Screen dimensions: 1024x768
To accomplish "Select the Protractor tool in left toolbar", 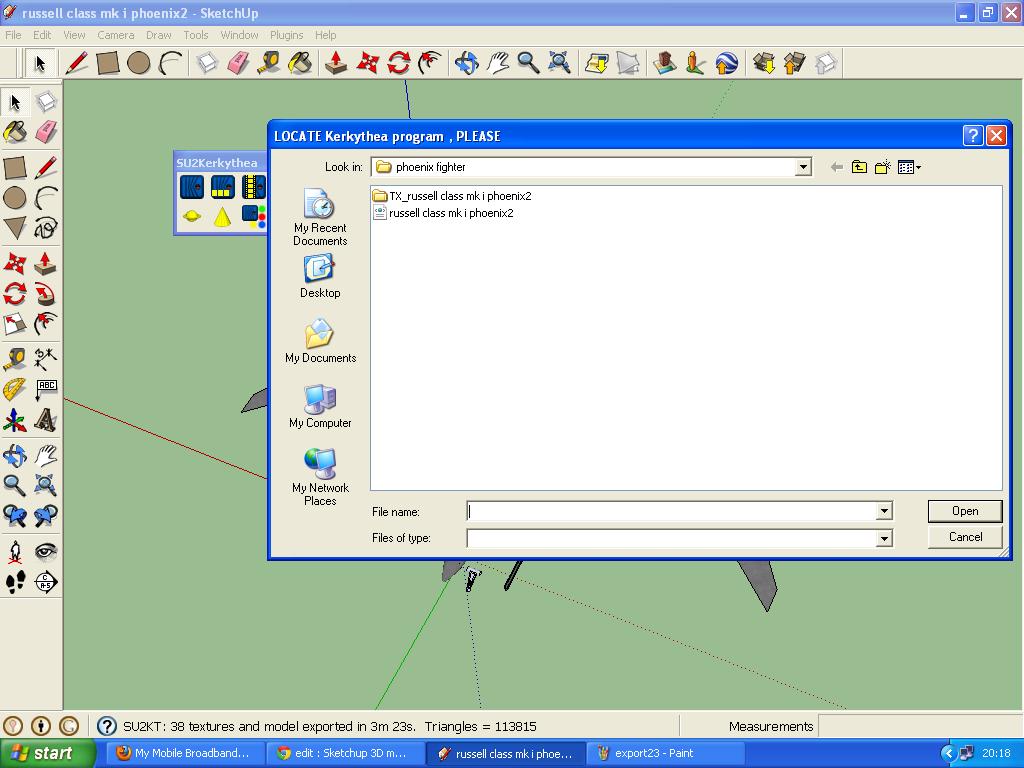I will point(15,389).
